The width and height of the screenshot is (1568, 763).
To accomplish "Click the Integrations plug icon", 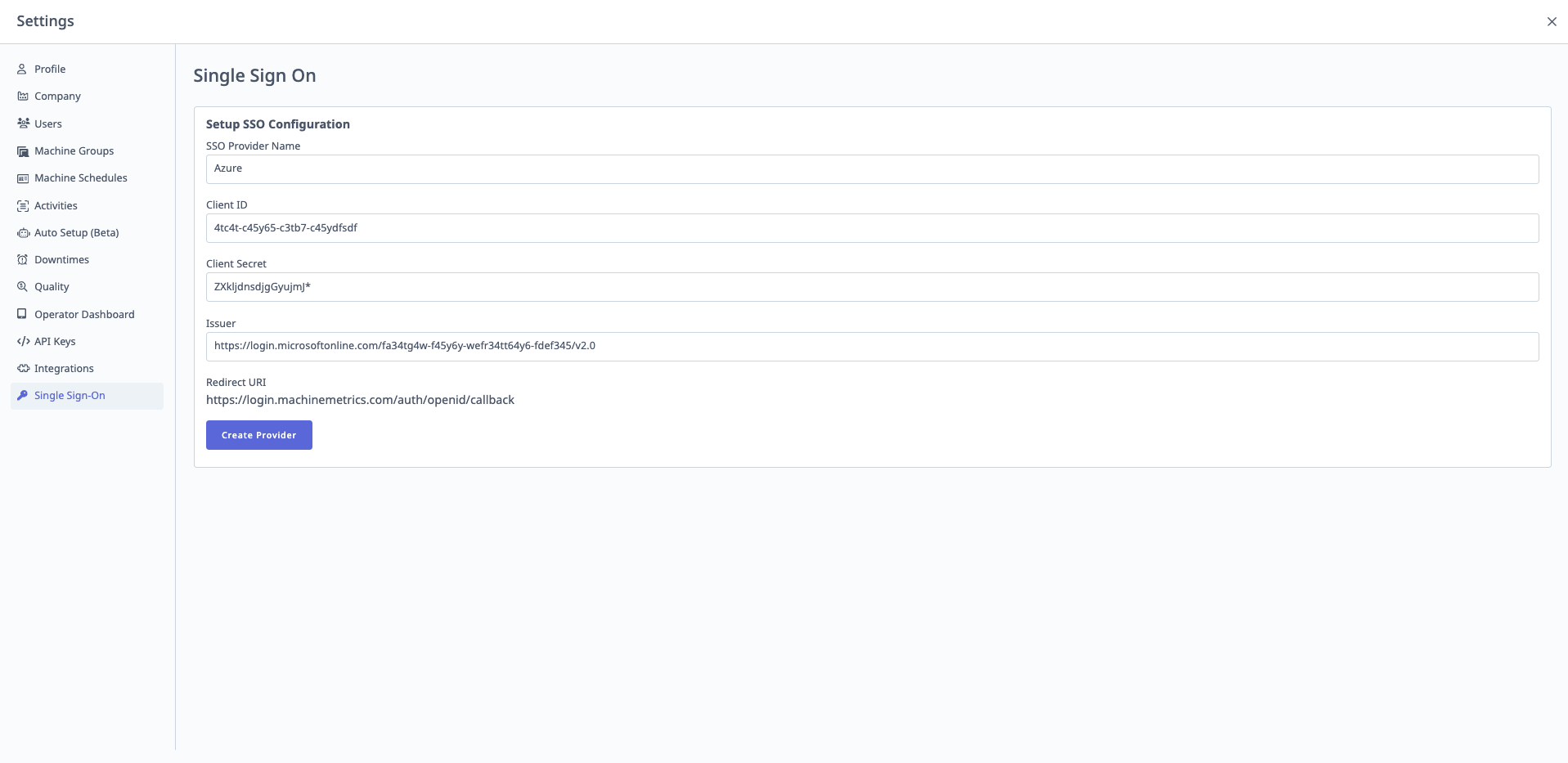I will (22, 368).
